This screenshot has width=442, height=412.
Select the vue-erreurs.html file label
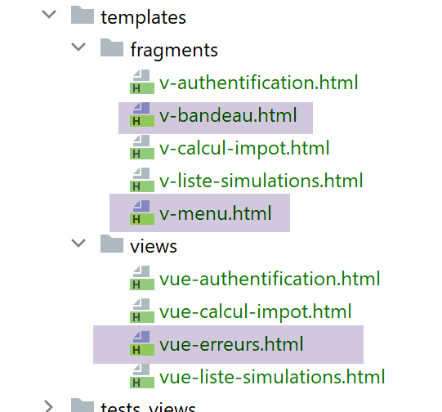tap(231, 344)
